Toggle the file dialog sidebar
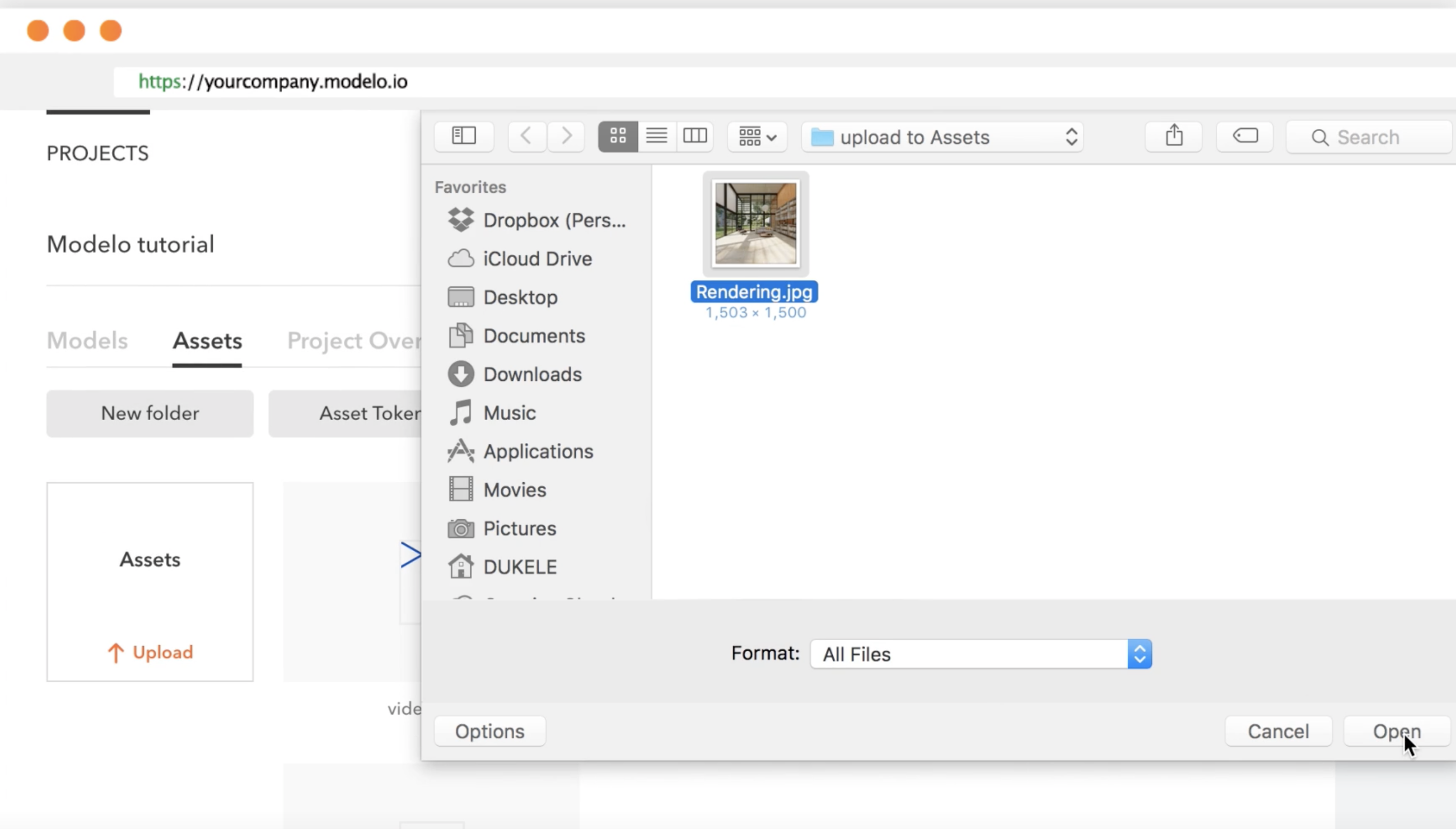The height and width of the screenshot is (829, 1456). (463, 136)
